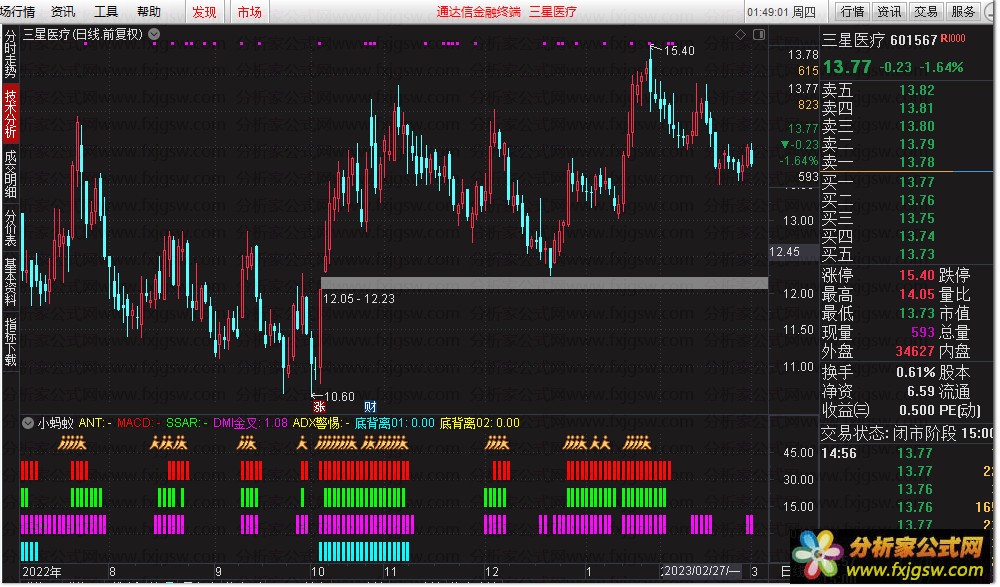Click the 底背离02: 0.00 indicator label

click(x=480, y=422)
